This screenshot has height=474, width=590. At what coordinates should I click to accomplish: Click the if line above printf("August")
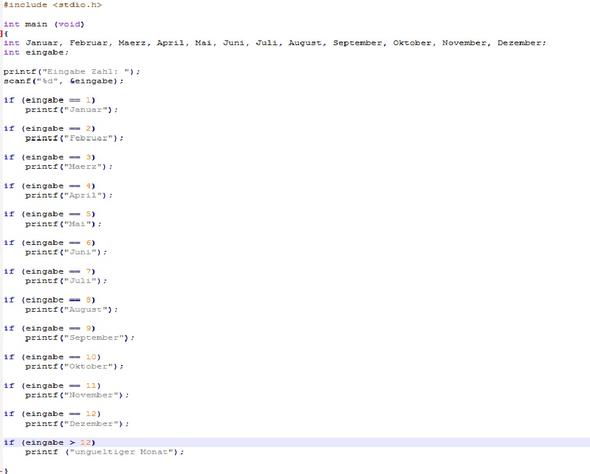coord(49,300)
